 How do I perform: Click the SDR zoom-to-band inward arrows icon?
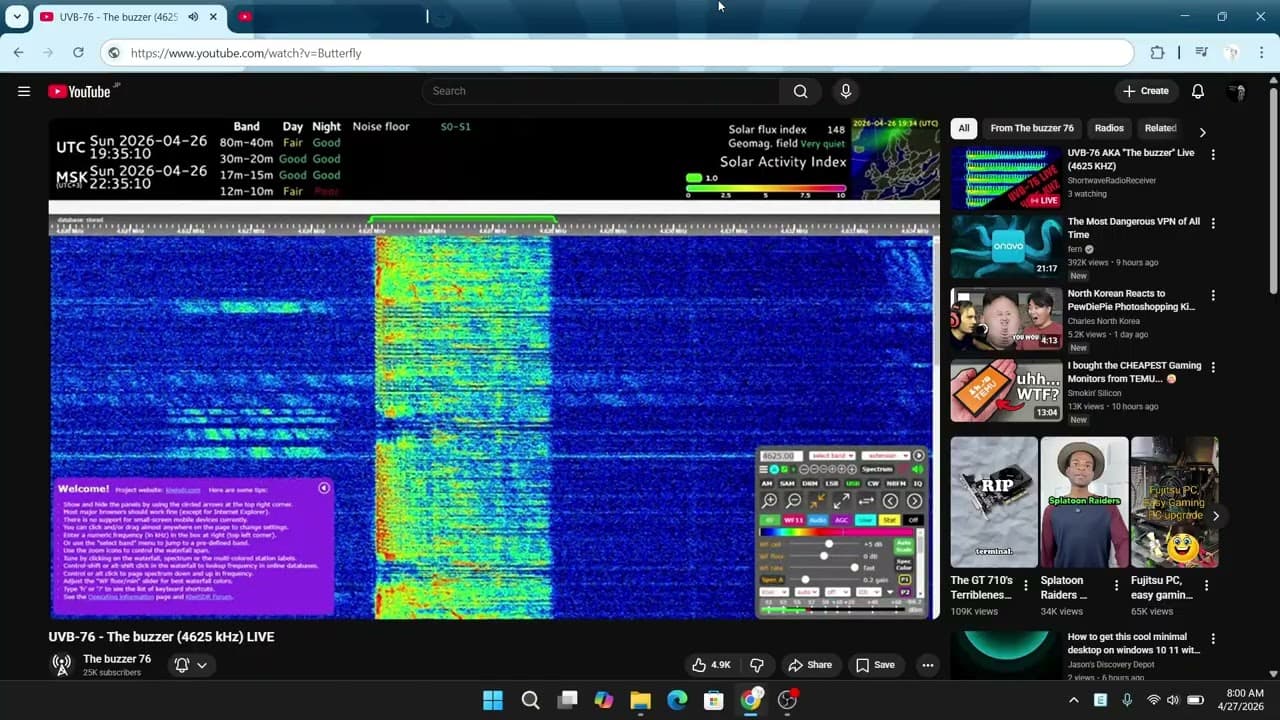pyautogui.click(x=818, y=501)
